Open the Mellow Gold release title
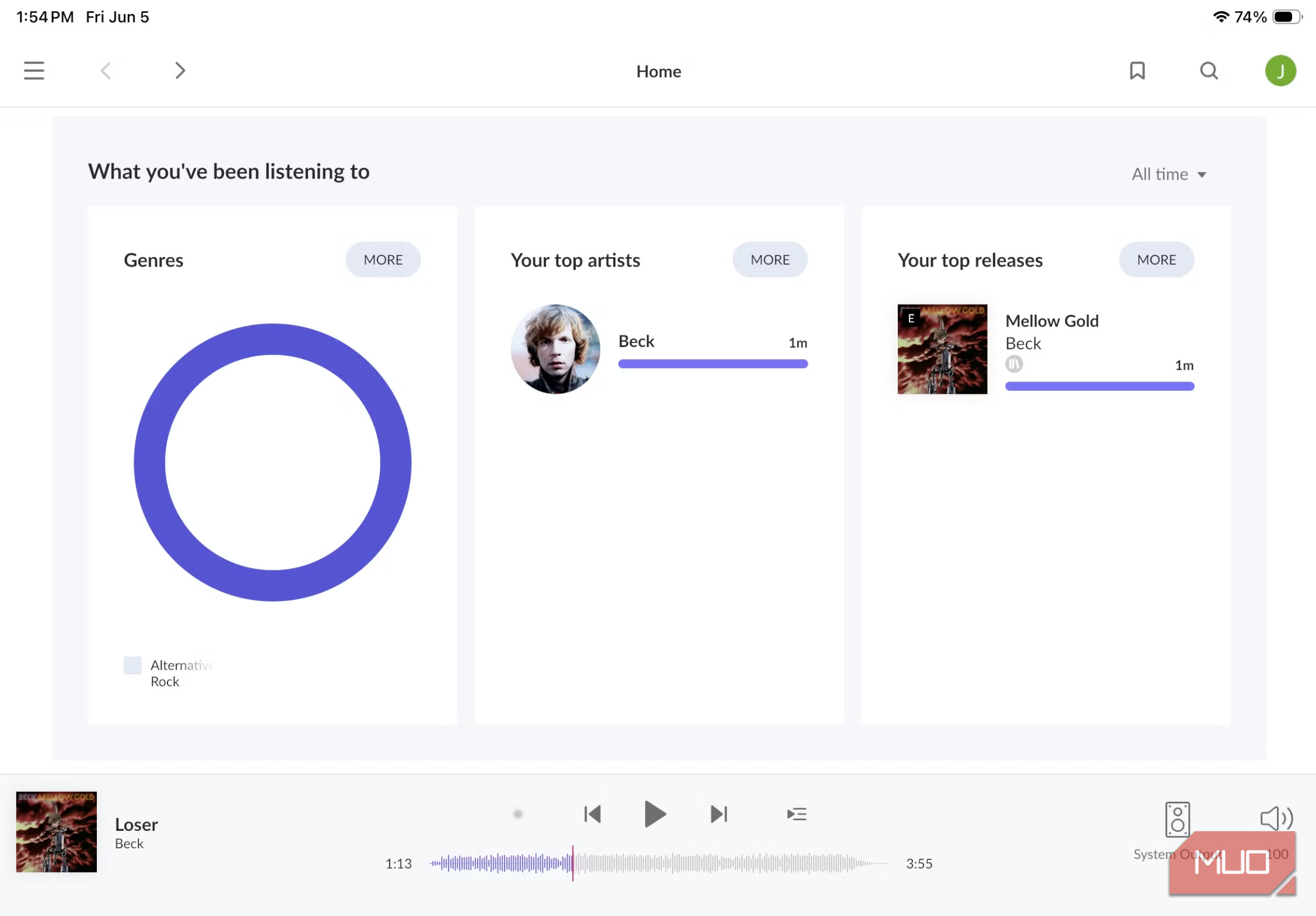This screenshot has height=916, width=1316. coord(1051,320)
